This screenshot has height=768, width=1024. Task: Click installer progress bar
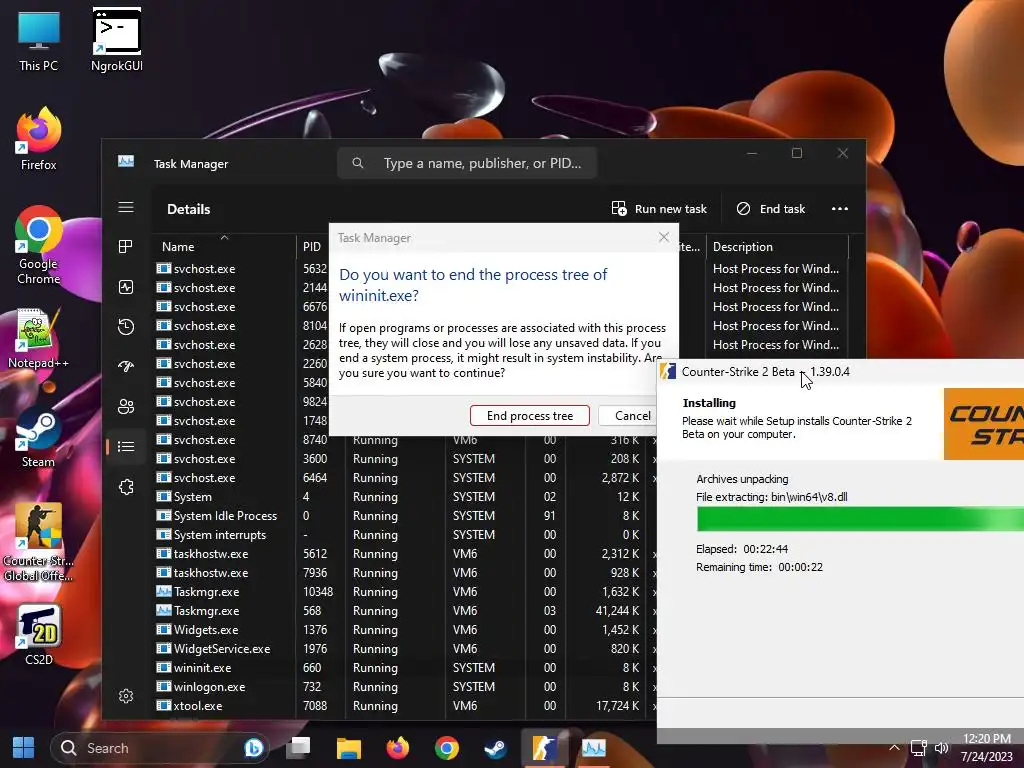click(x=860, y=519)
